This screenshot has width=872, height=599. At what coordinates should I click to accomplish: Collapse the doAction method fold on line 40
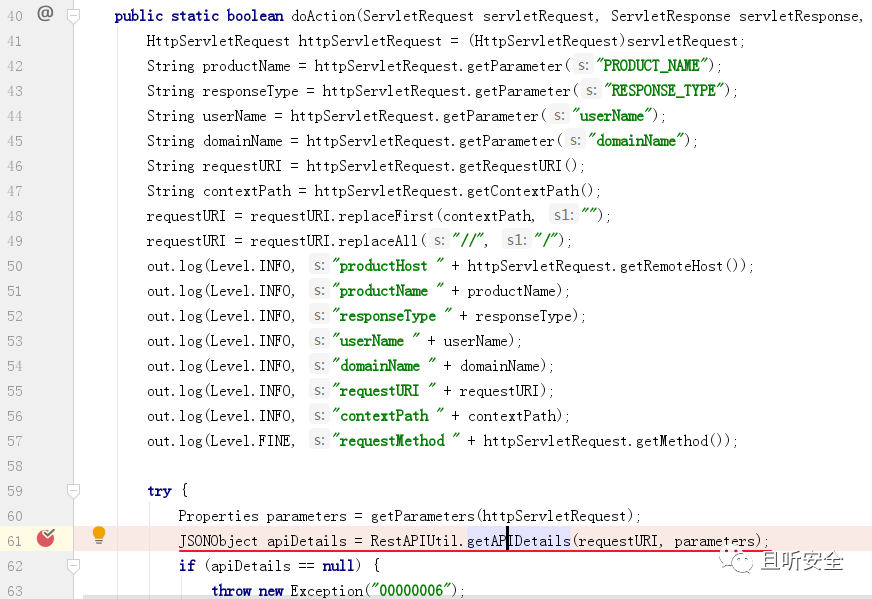click(x=73, y=16)
